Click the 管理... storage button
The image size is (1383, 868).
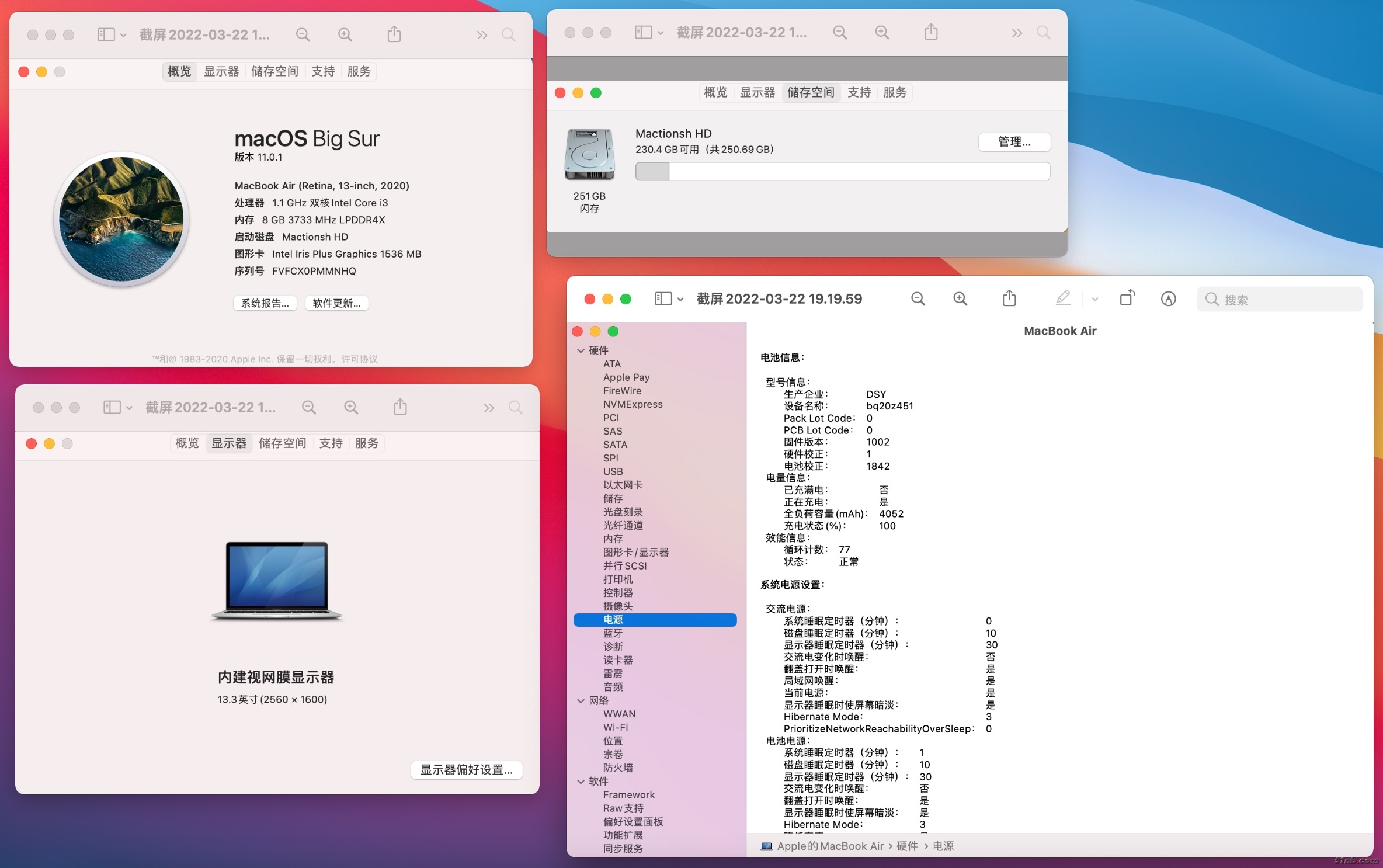pyautogui.click(x=1014, y=142)
